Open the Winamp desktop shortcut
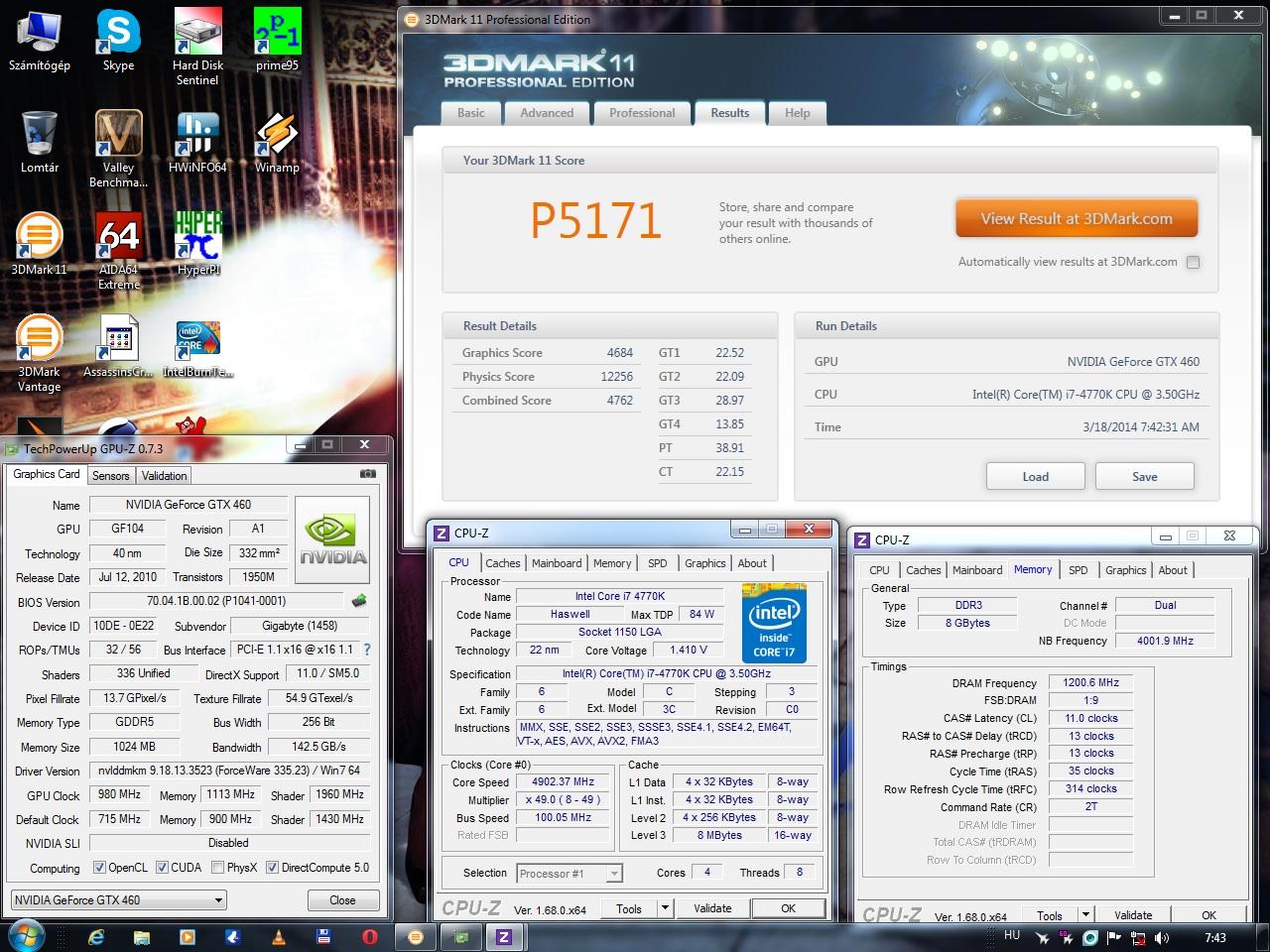Image resolution: width=1270 pixels, height=952 pixels. pos(277,142)
